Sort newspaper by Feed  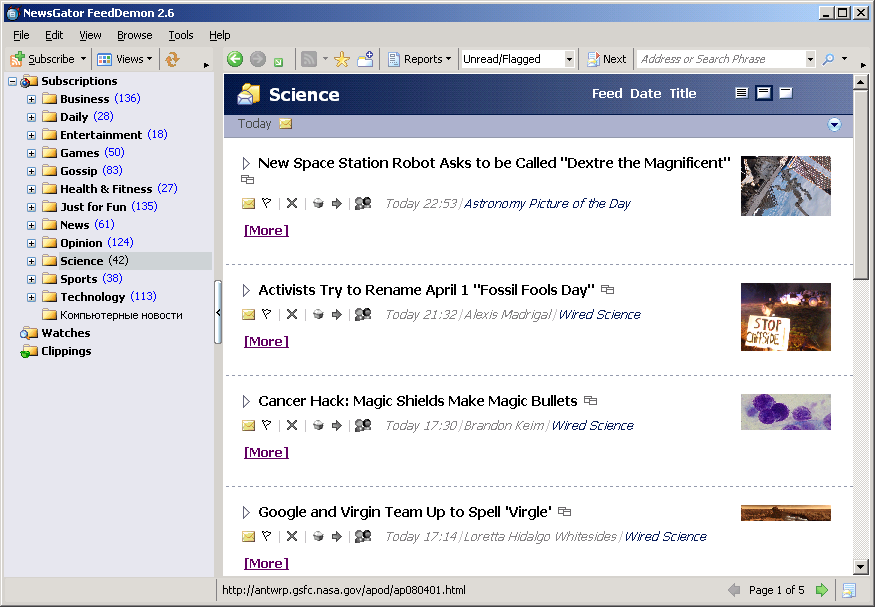607,94
